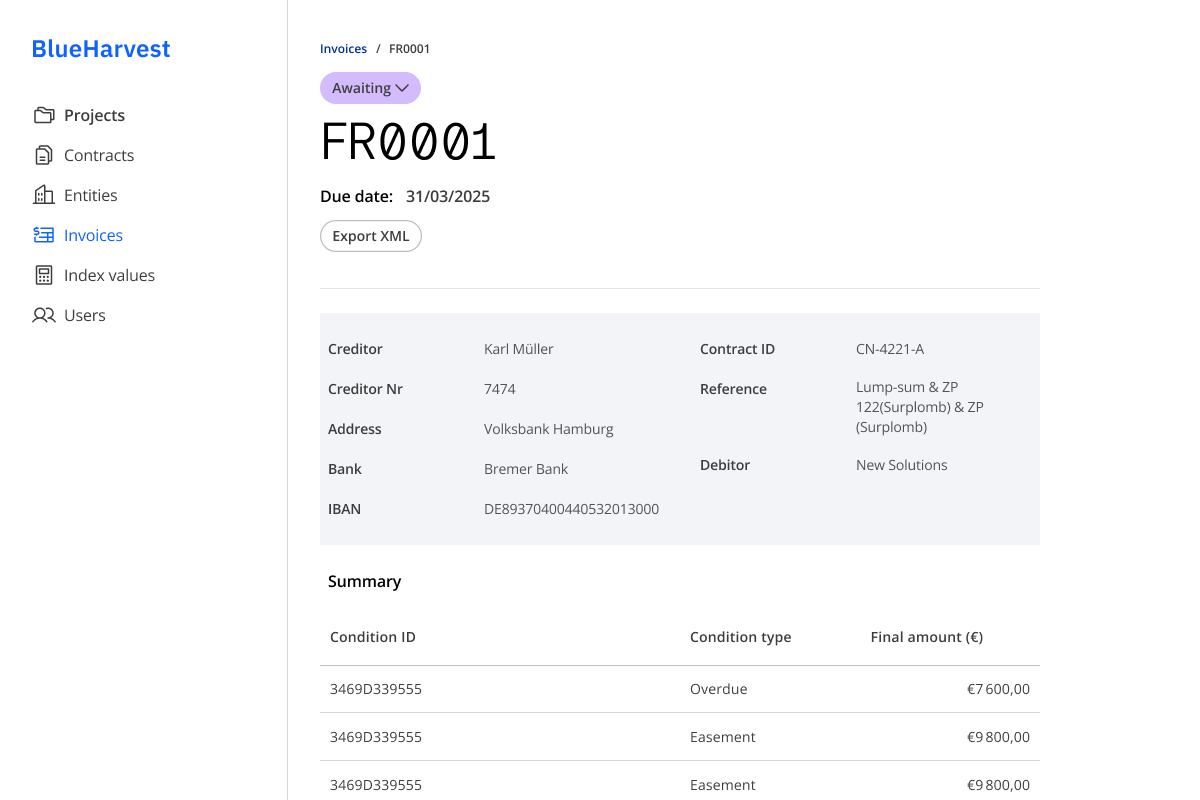Navigate to Users menu entry
The height and width of the screenshot is (800, 1200).
tap(84, 315)
